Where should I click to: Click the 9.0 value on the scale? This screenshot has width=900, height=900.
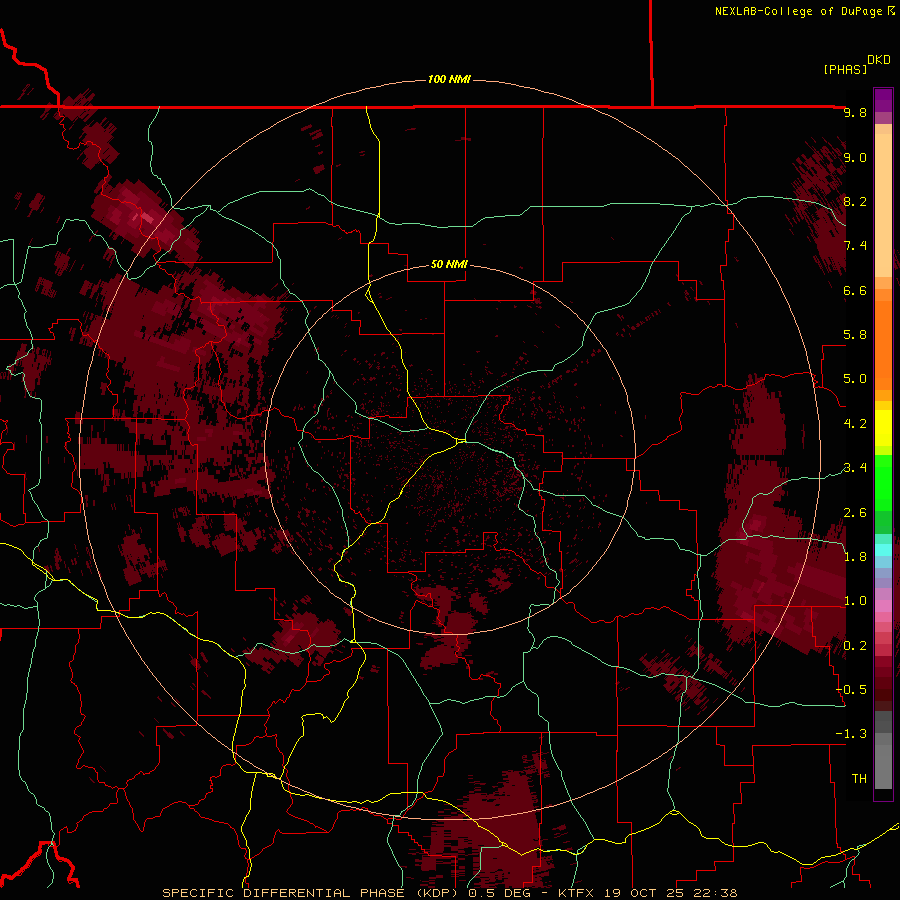(855, 157)
